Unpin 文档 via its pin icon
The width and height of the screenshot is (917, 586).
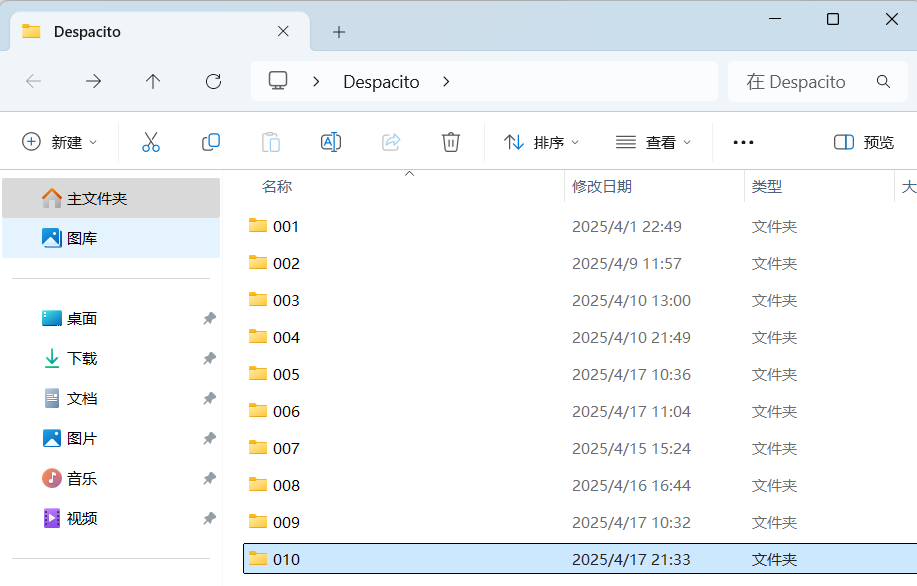pyautogui.click(x=209, y=399)
